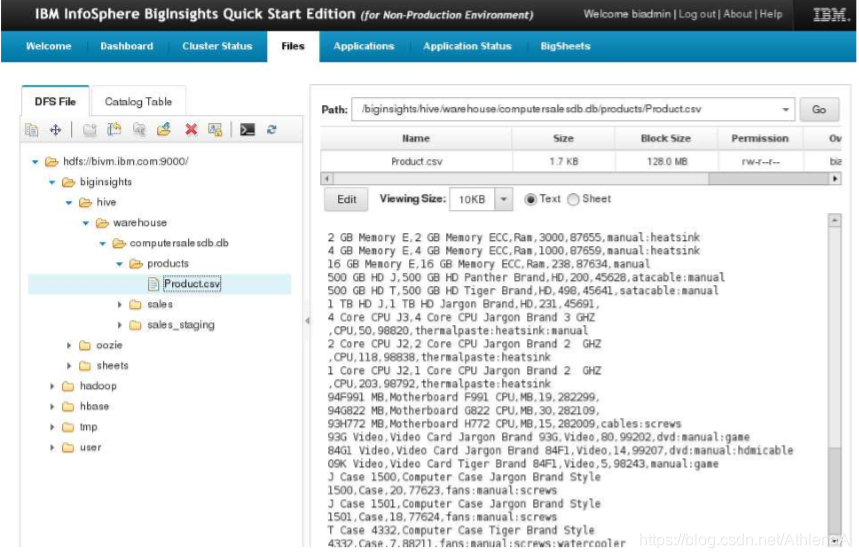The height and width of the screenshot is (558, 859).
Task: Open the Dashboard tab
Action: (x=127, y=47)
